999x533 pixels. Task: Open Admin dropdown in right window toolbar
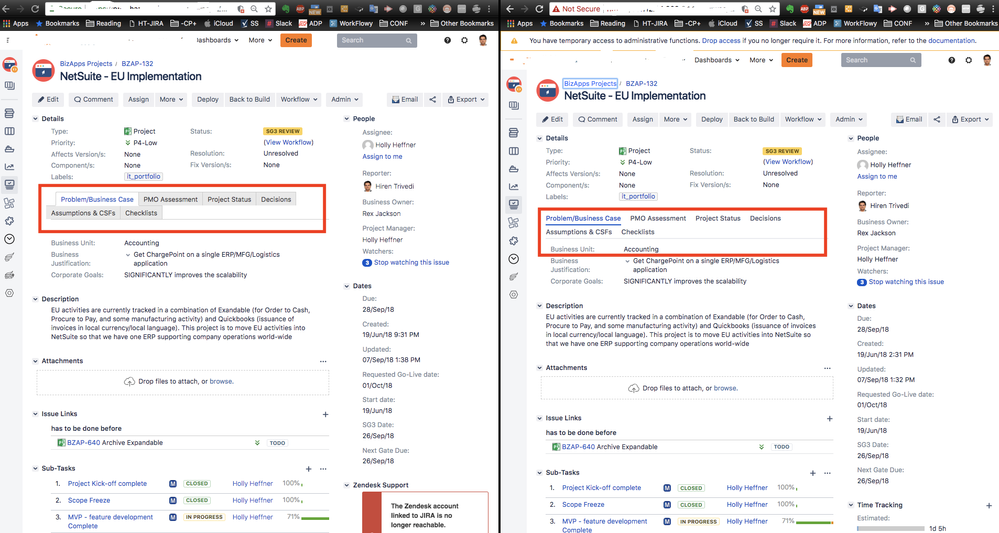click(x=849, y=119)
